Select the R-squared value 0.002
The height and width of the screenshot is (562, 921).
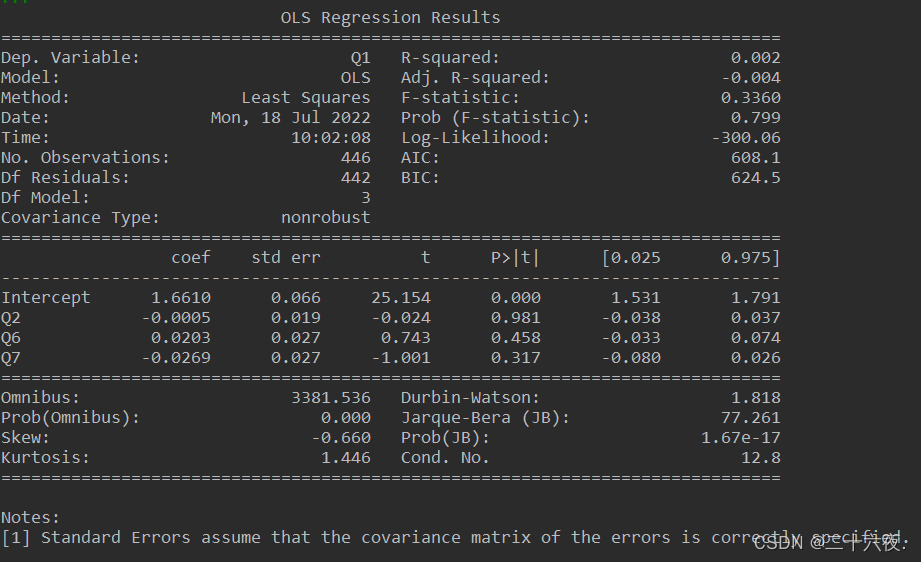tap(755, 58)
